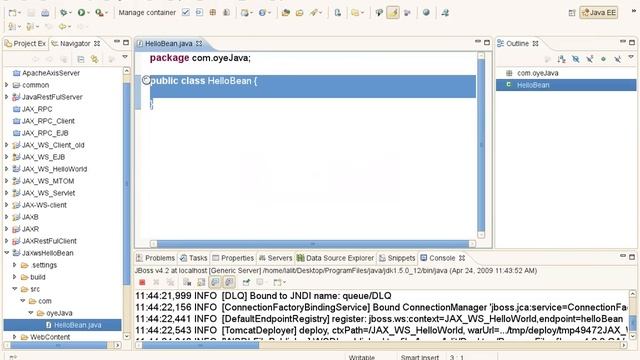Expand the WebContent folder
The image size is (640, 360).
(15, 337)
